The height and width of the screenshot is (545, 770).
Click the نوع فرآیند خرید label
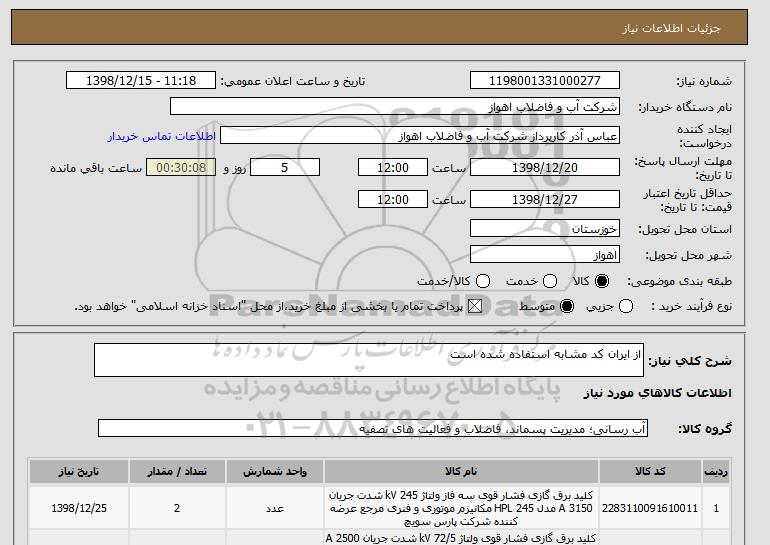(x=691, y=306)
